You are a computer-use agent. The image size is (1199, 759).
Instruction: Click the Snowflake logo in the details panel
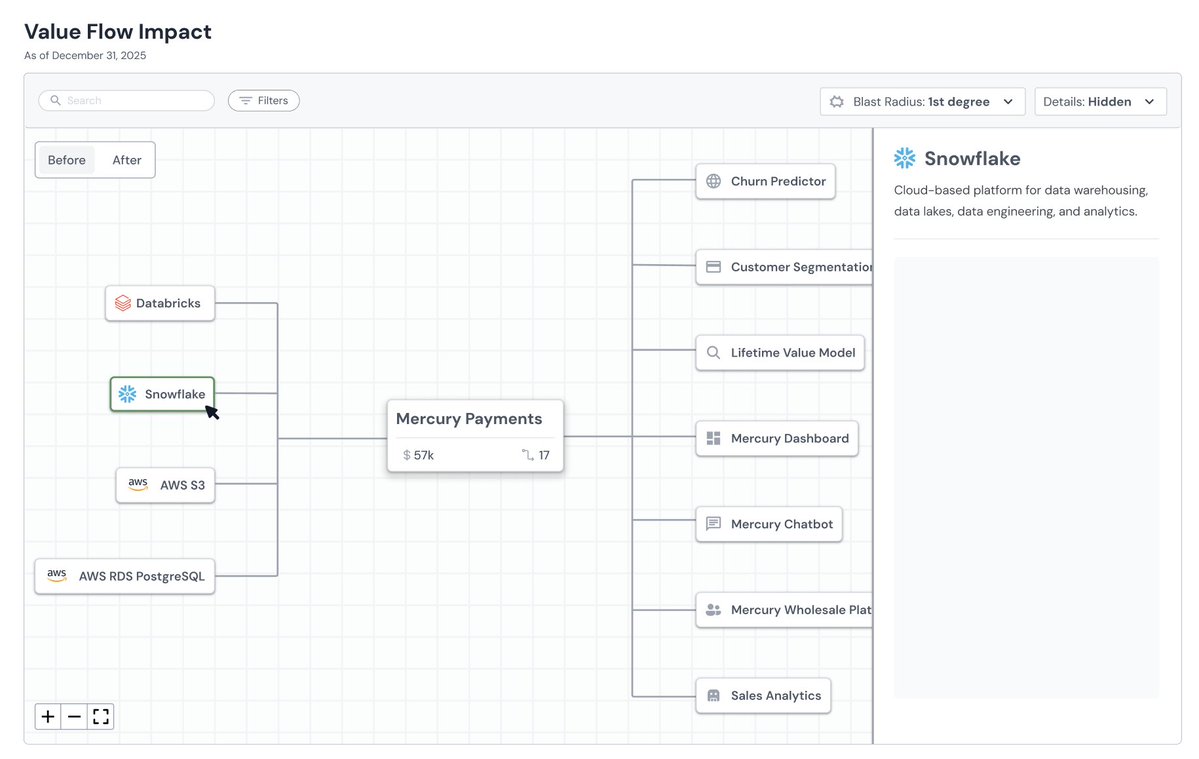(905, 158)
